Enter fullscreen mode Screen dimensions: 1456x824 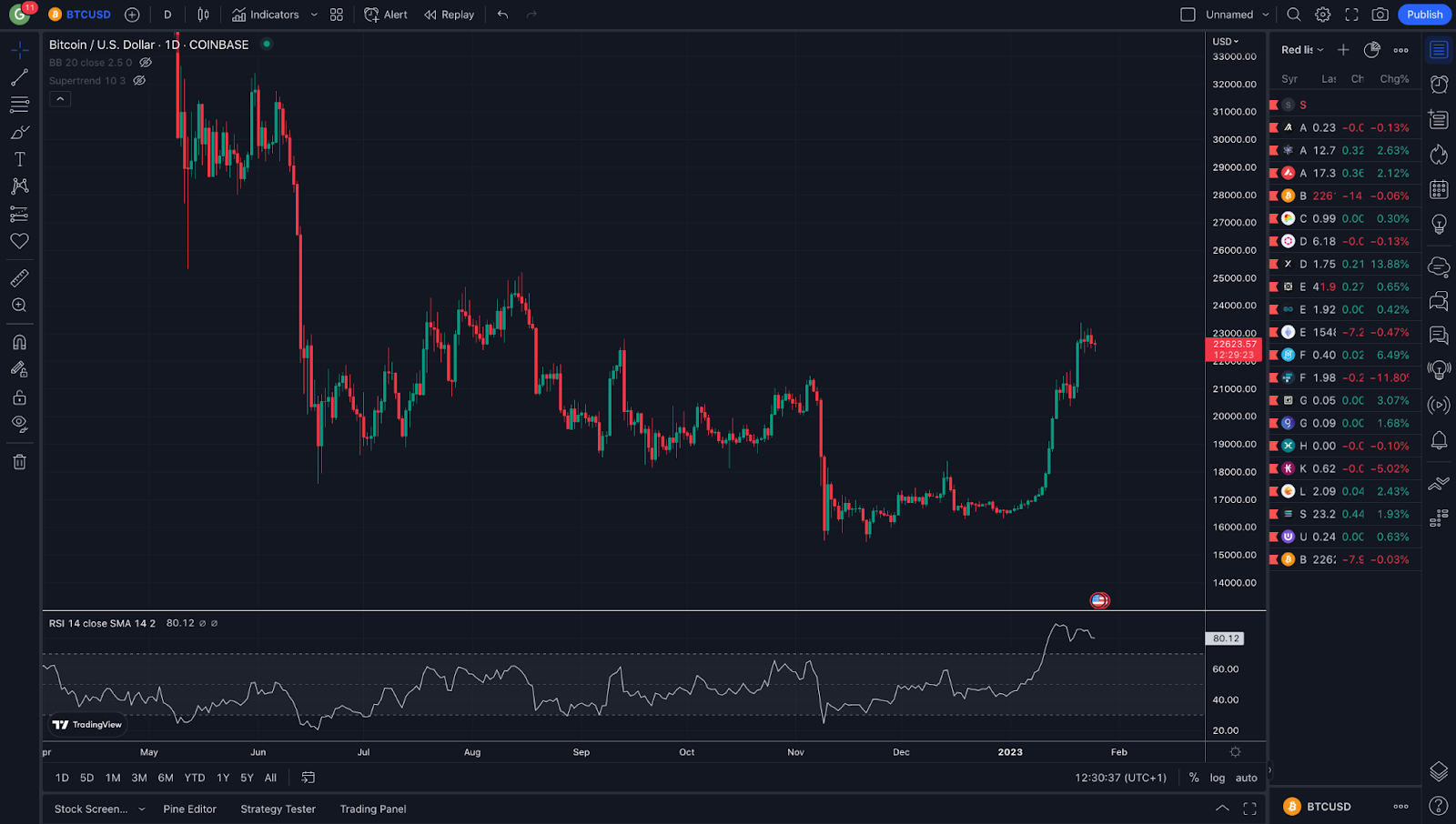pos(1351,15)
